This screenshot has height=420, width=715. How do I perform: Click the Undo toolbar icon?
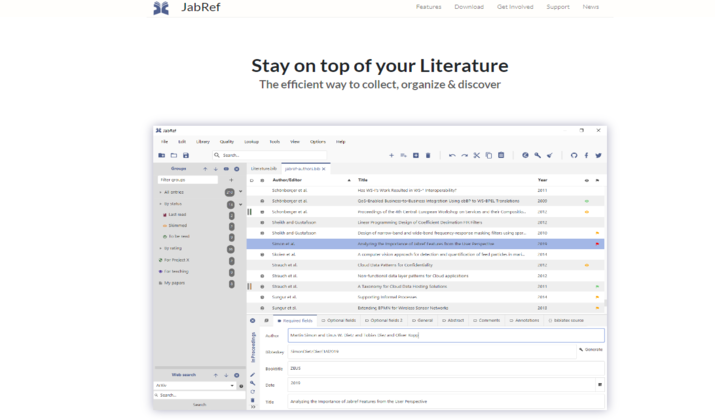coord(452,156)
